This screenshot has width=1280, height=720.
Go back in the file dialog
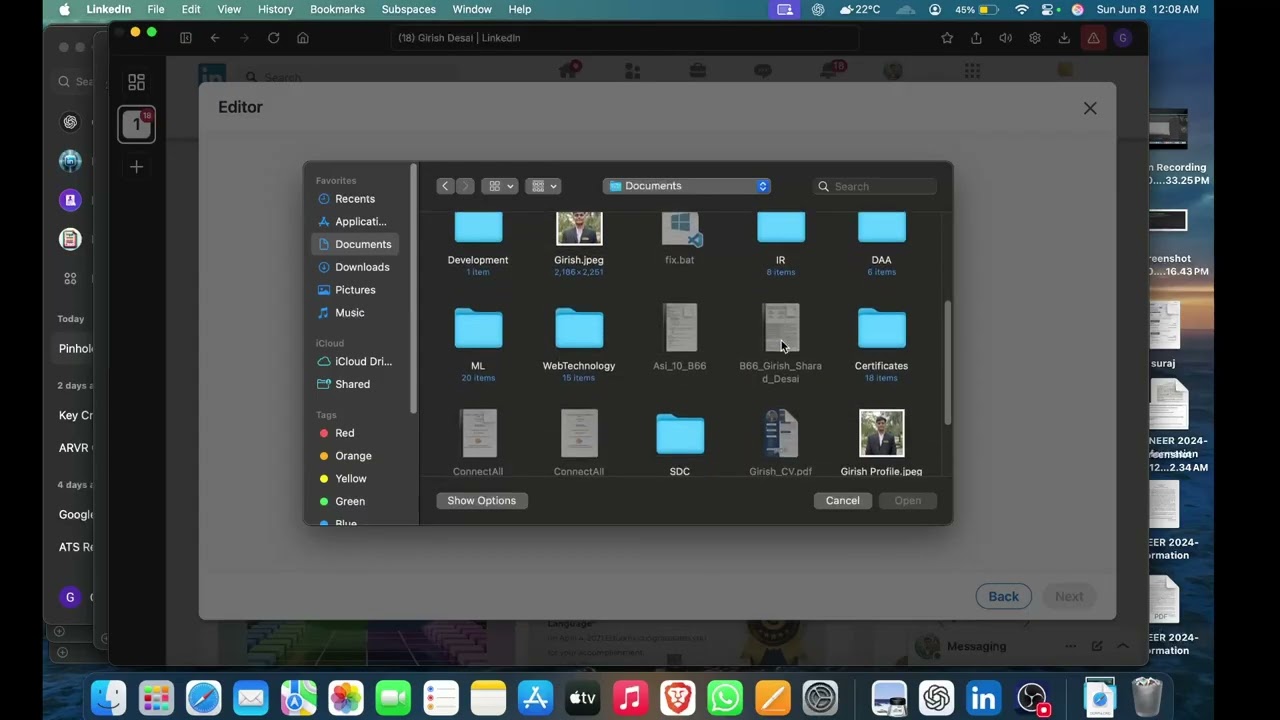point(446,186)
